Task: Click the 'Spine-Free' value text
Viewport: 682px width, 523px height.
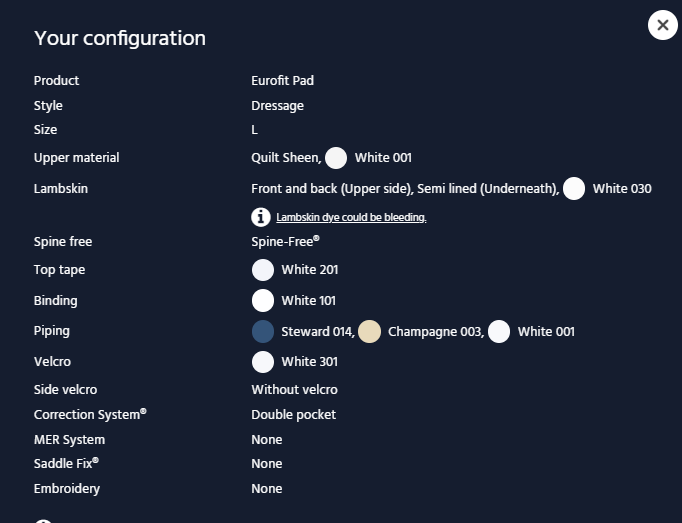Action: [285, 242]
